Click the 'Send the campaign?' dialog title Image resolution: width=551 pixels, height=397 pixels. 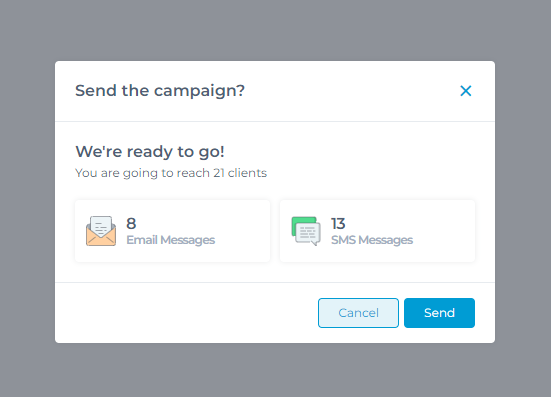[x=160, y=91]
